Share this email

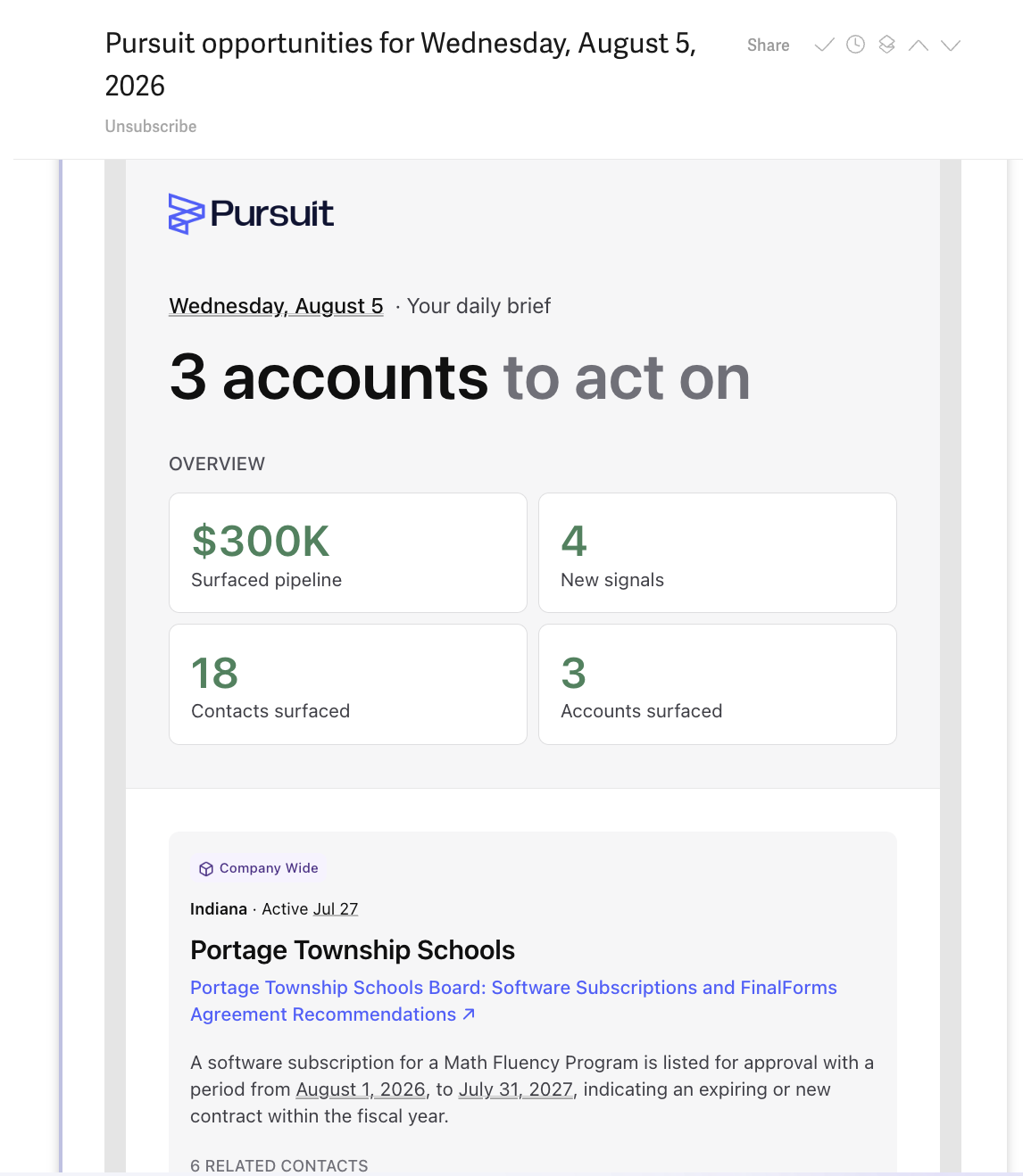pos(768,46)
